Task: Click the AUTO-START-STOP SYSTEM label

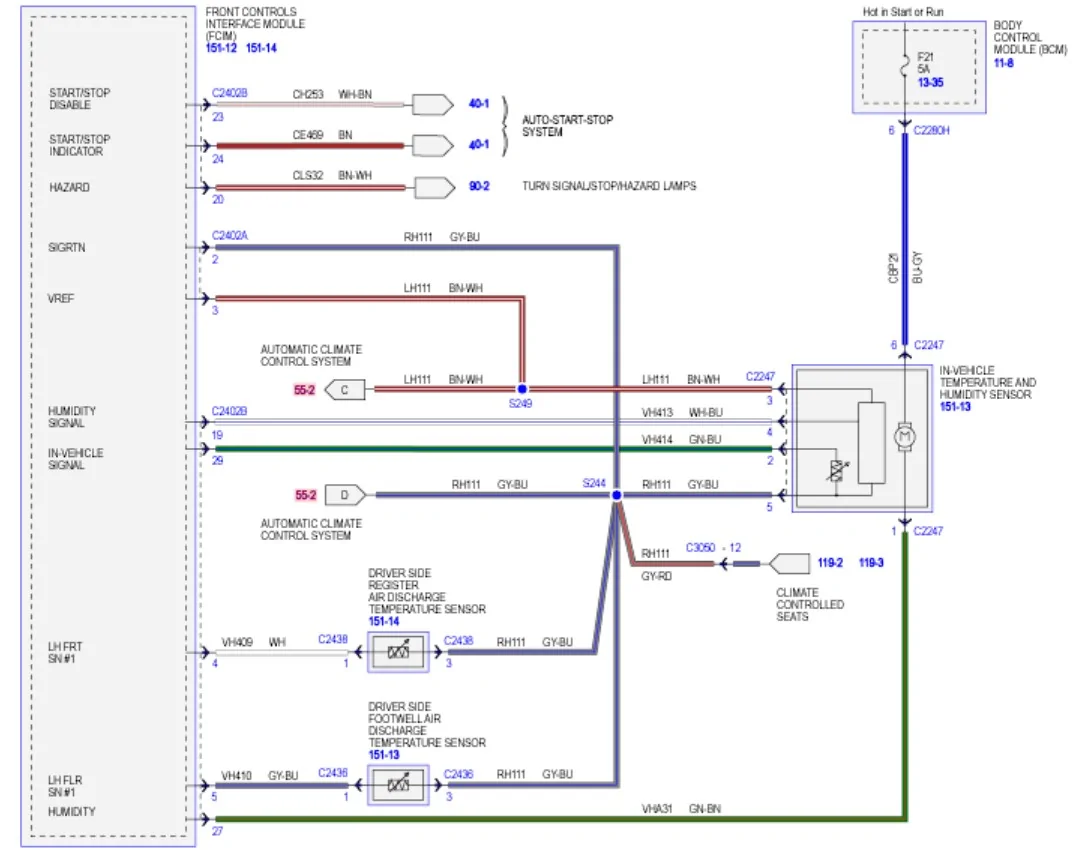Action: [x=568, y=125]
